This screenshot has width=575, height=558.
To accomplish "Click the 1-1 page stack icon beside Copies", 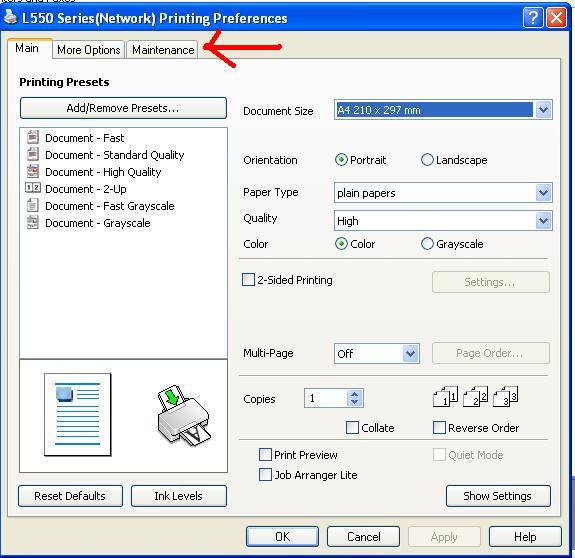I will pyautogui.click(x=445, y=396).
